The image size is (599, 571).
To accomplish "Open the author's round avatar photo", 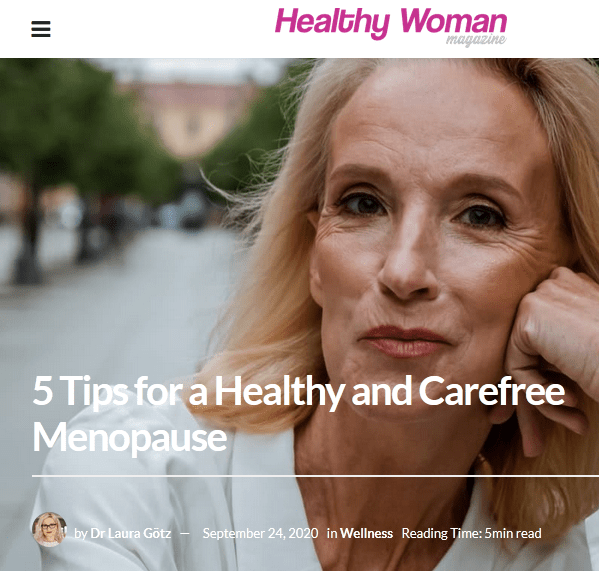I will (49, 529).
